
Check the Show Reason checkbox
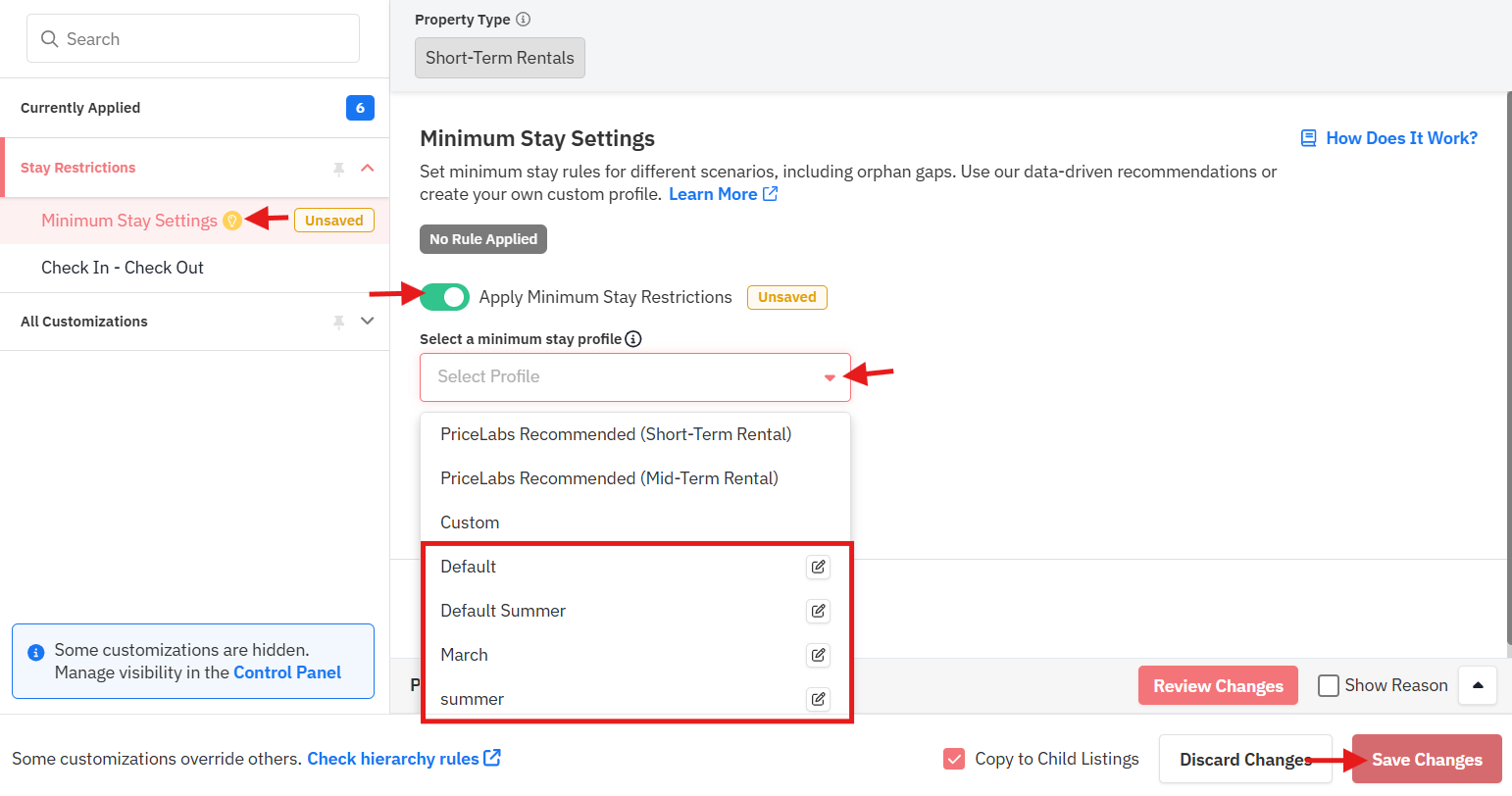coord(1329,685)
